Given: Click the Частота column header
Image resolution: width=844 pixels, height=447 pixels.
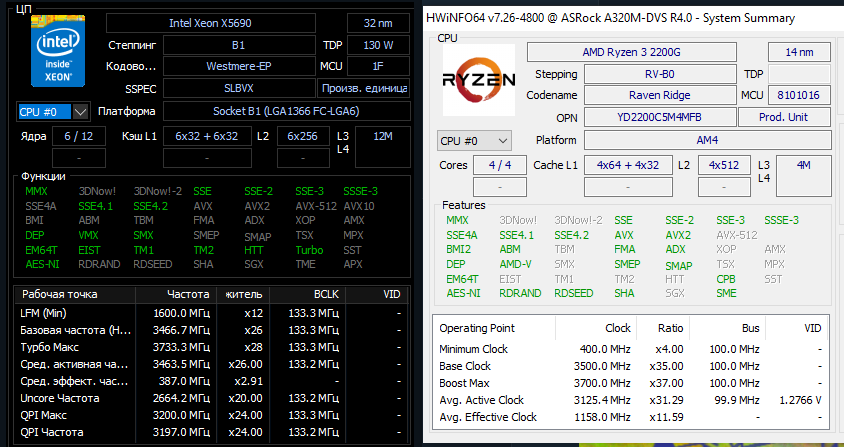Looking at the screenshot, I should [x=175, y=294].
